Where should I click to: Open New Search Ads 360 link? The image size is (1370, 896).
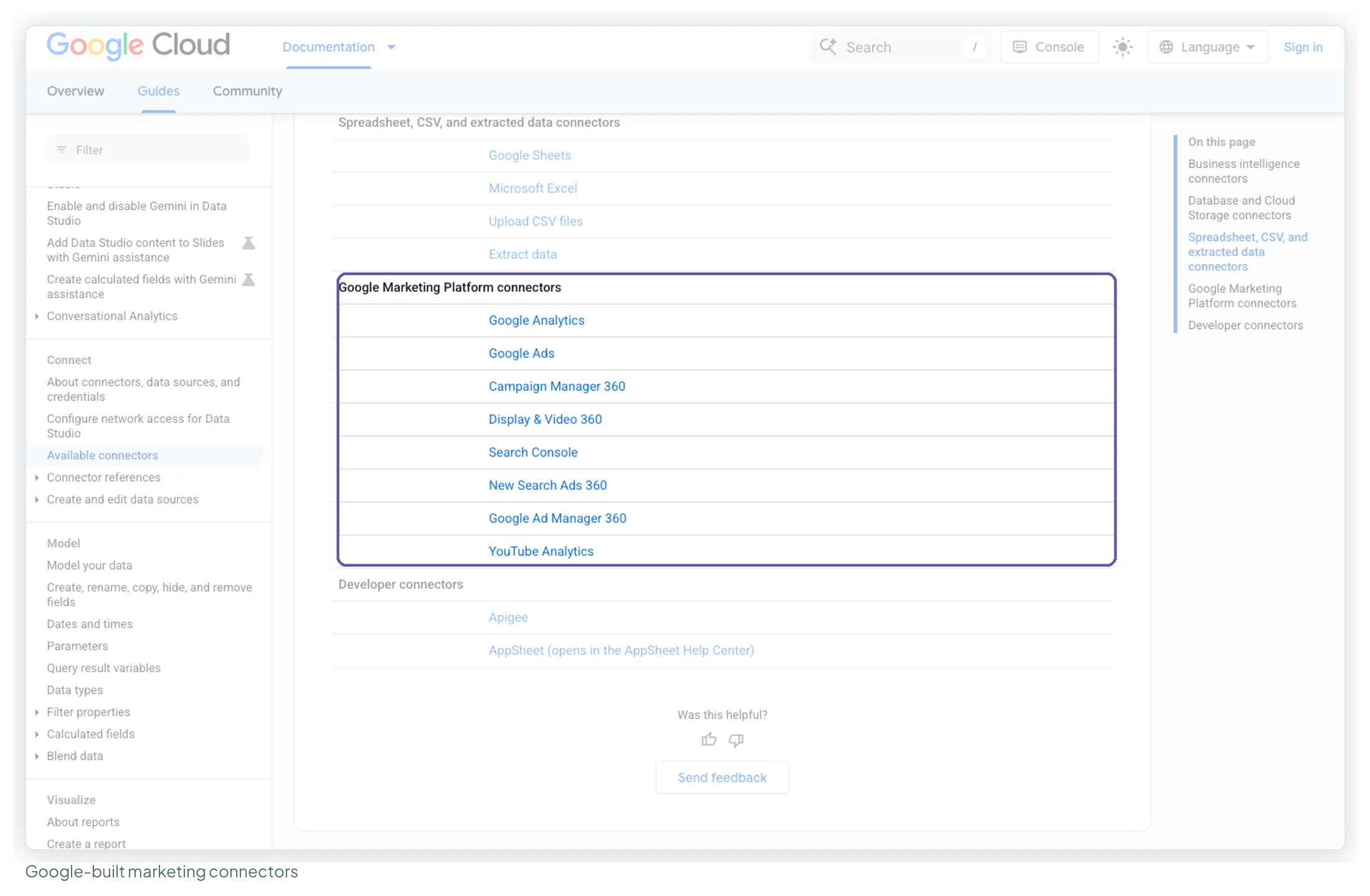[x=547, y=485]
